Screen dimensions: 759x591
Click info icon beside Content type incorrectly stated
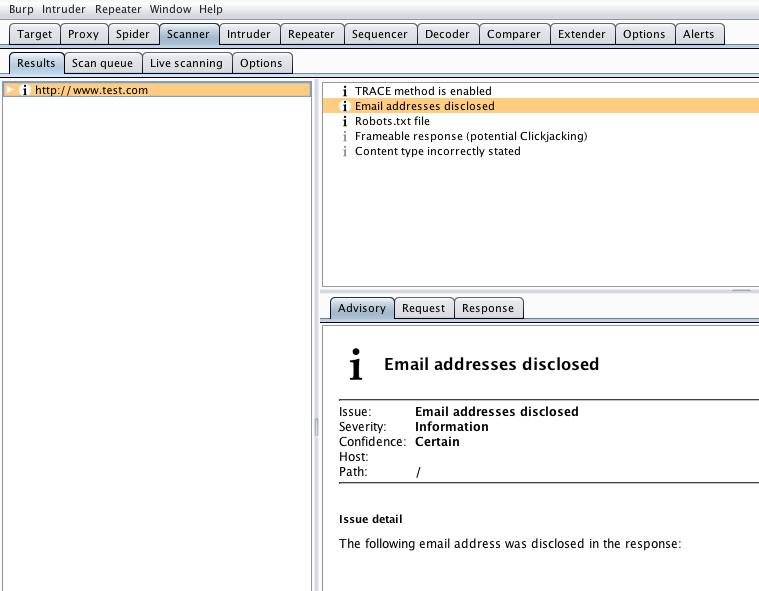(345, 151)
